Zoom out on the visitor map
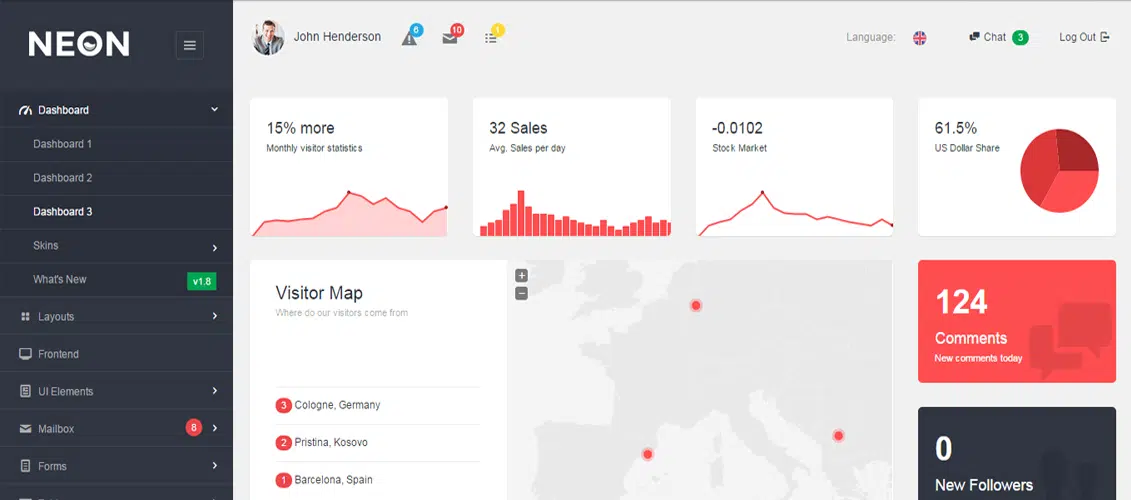This screenshot has width=1131, height=500. (x=521, y=293)
